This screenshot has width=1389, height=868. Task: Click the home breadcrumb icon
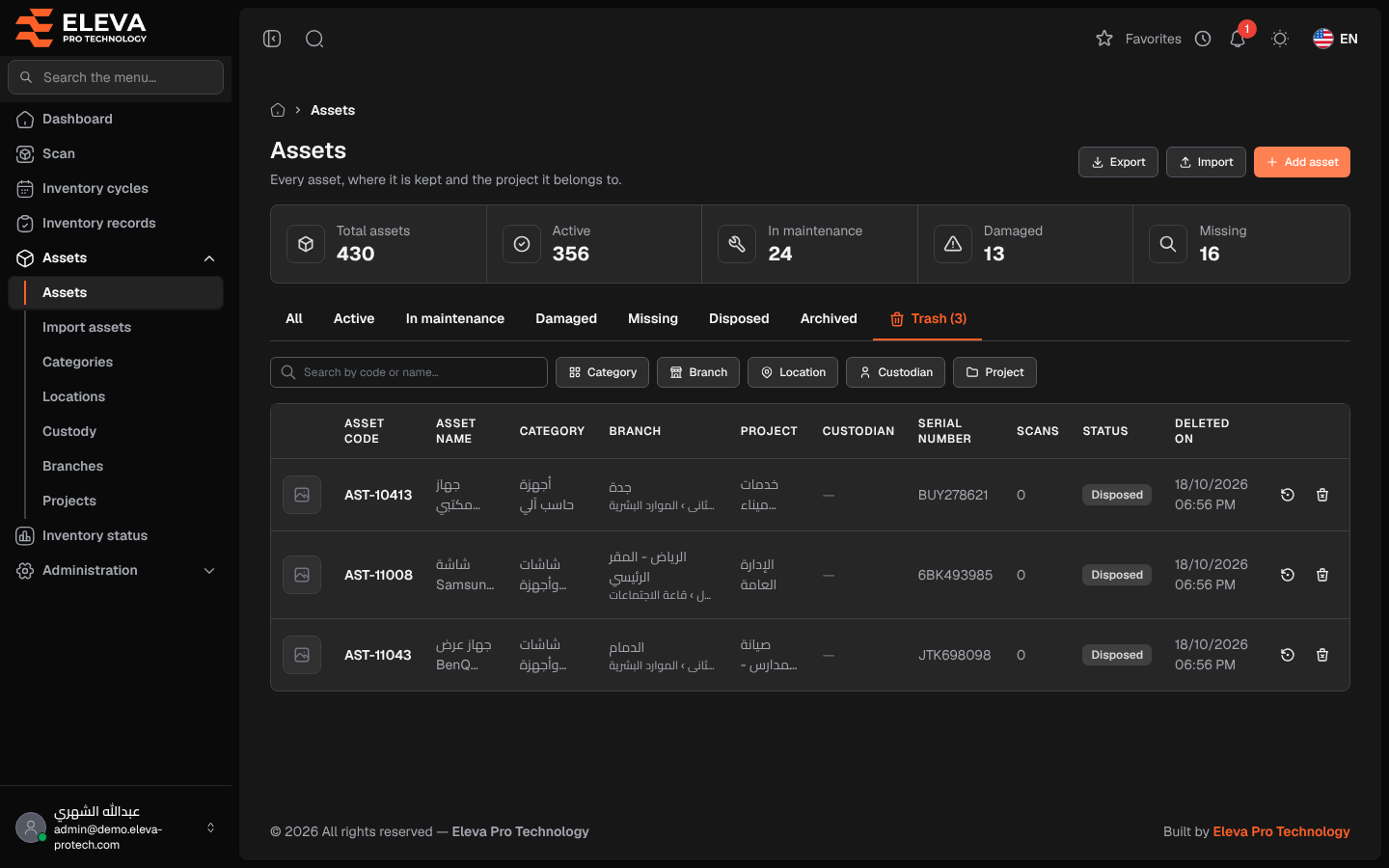click(278, 110)
